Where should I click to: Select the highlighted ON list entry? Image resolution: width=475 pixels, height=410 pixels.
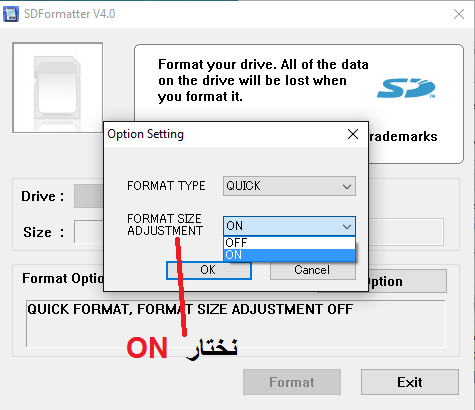click(x=289, y=255)
